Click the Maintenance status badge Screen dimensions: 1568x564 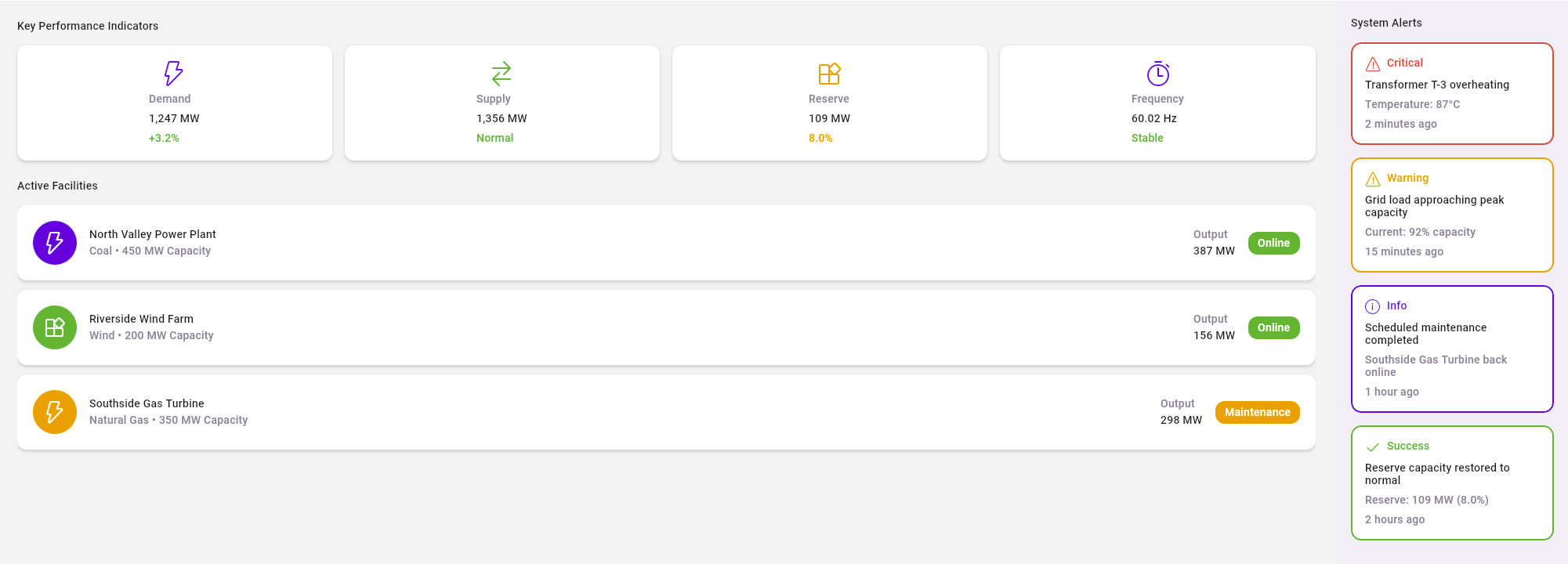1257,412
